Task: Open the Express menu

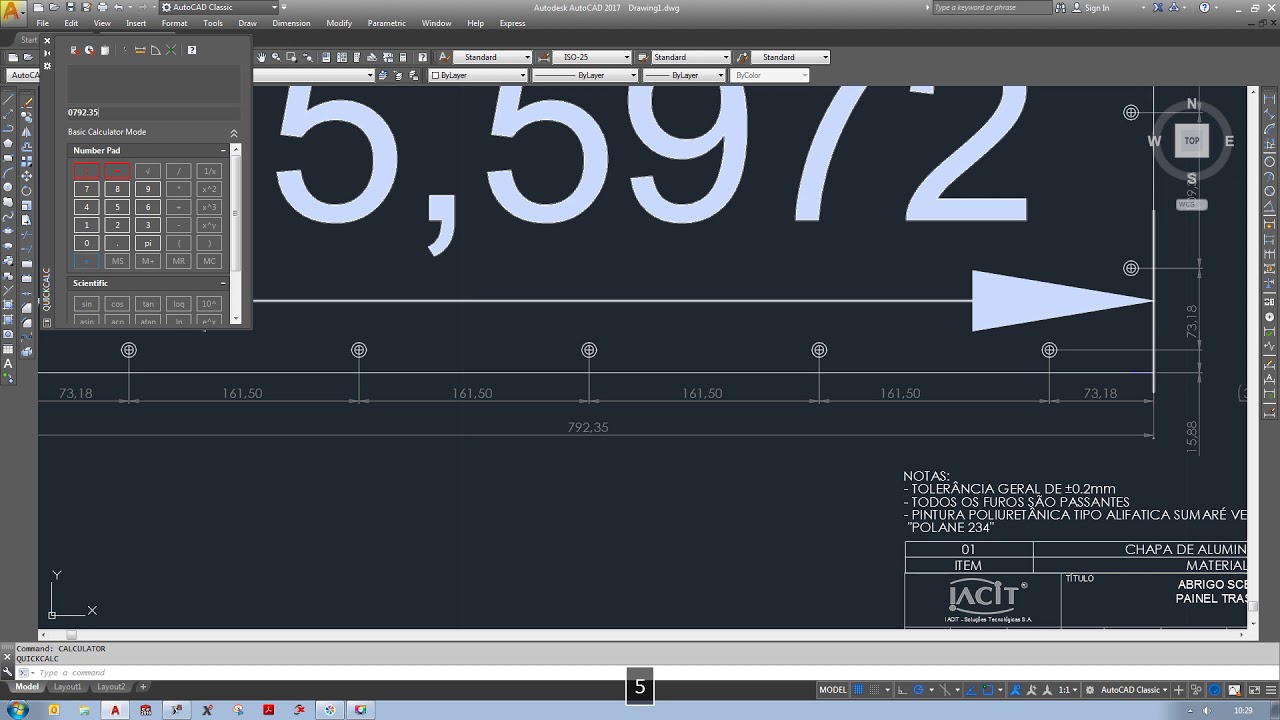Action: pos(512,23)
